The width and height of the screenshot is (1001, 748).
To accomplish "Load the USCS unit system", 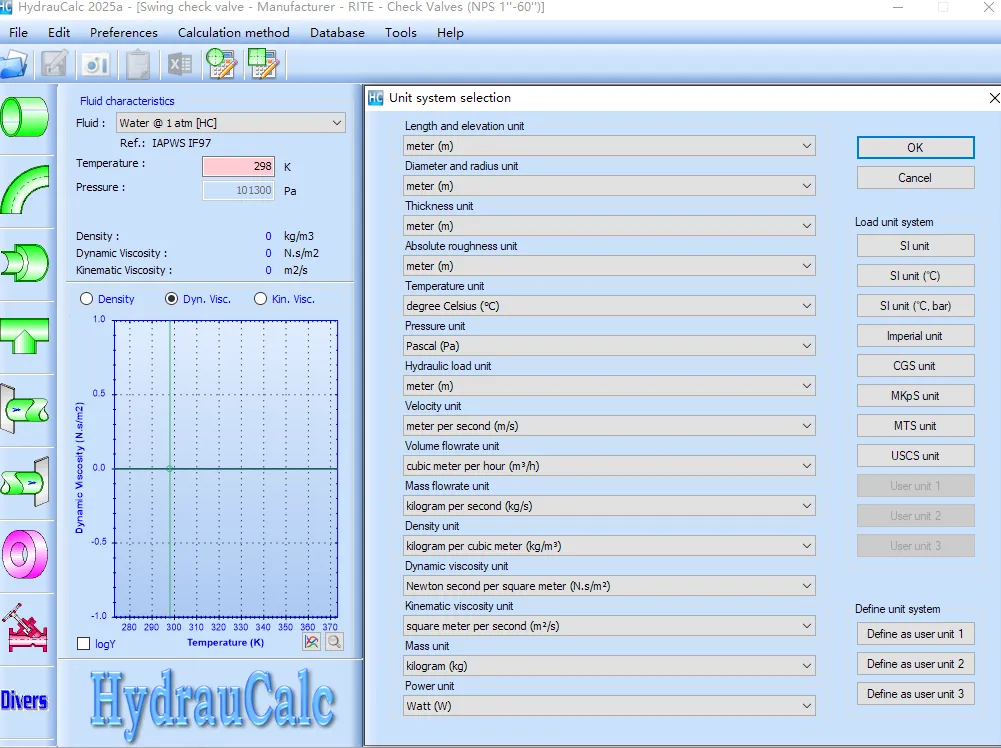I will 915,456.
